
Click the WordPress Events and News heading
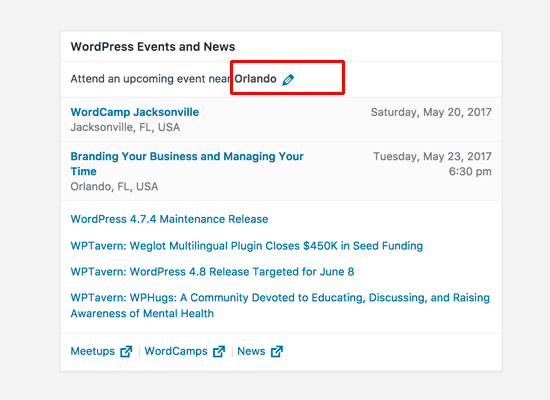click(153, 47)
